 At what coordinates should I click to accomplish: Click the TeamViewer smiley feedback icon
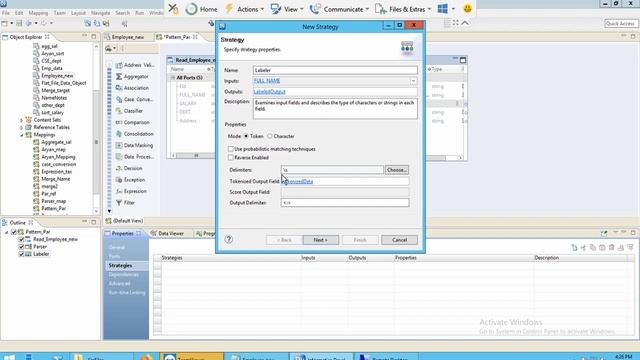click(467, 9)
